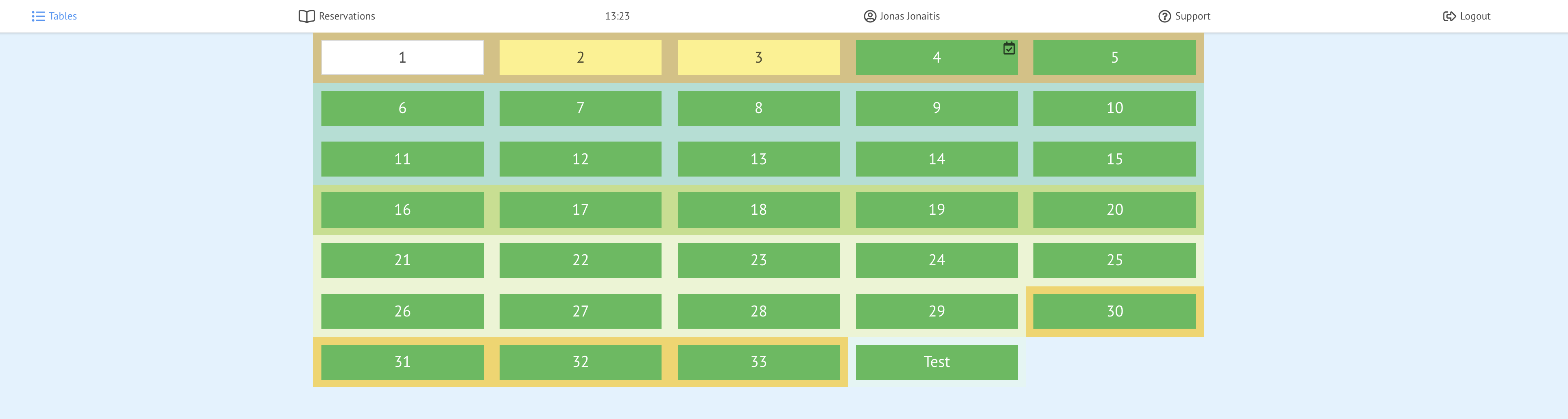
Task: Select the yellow table 2
Action: point(580,57)
